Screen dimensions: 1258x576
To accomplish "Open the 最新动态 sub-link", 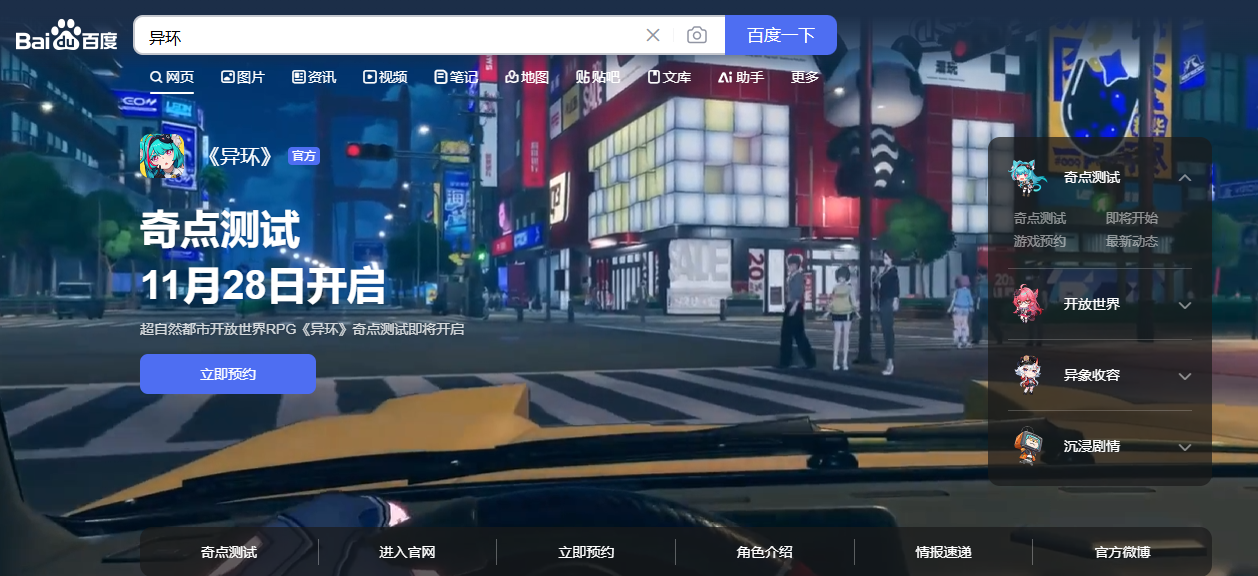I will pyautogui.click(x=1132, y=241).
